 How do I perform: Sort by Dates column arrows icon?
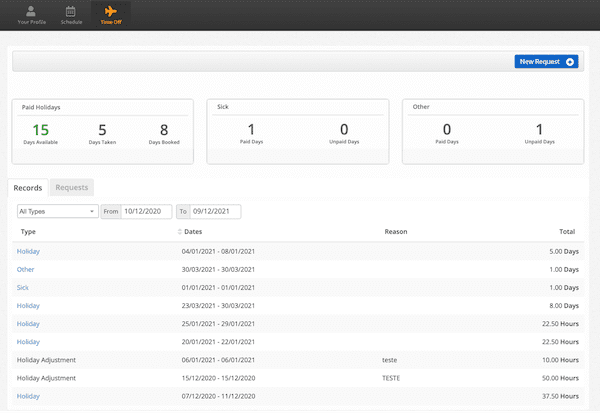point(179,232)
